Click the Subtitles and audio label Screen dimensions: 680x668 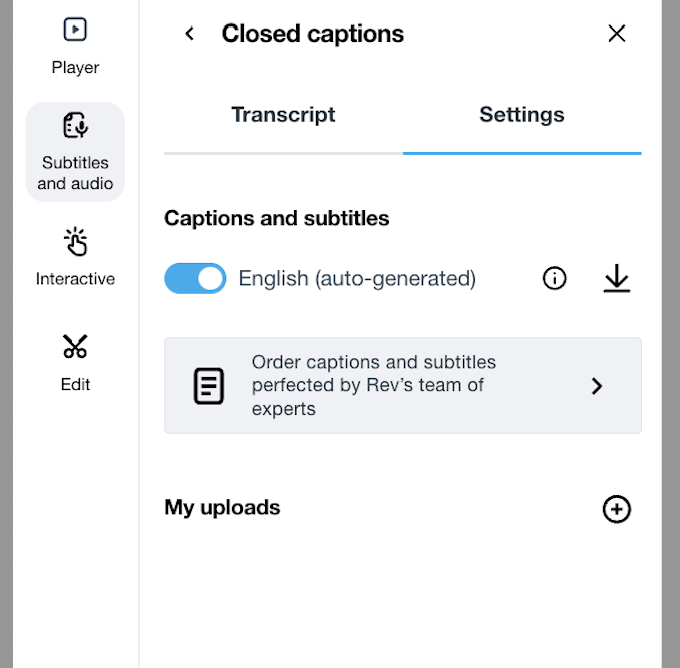(75, 173)
